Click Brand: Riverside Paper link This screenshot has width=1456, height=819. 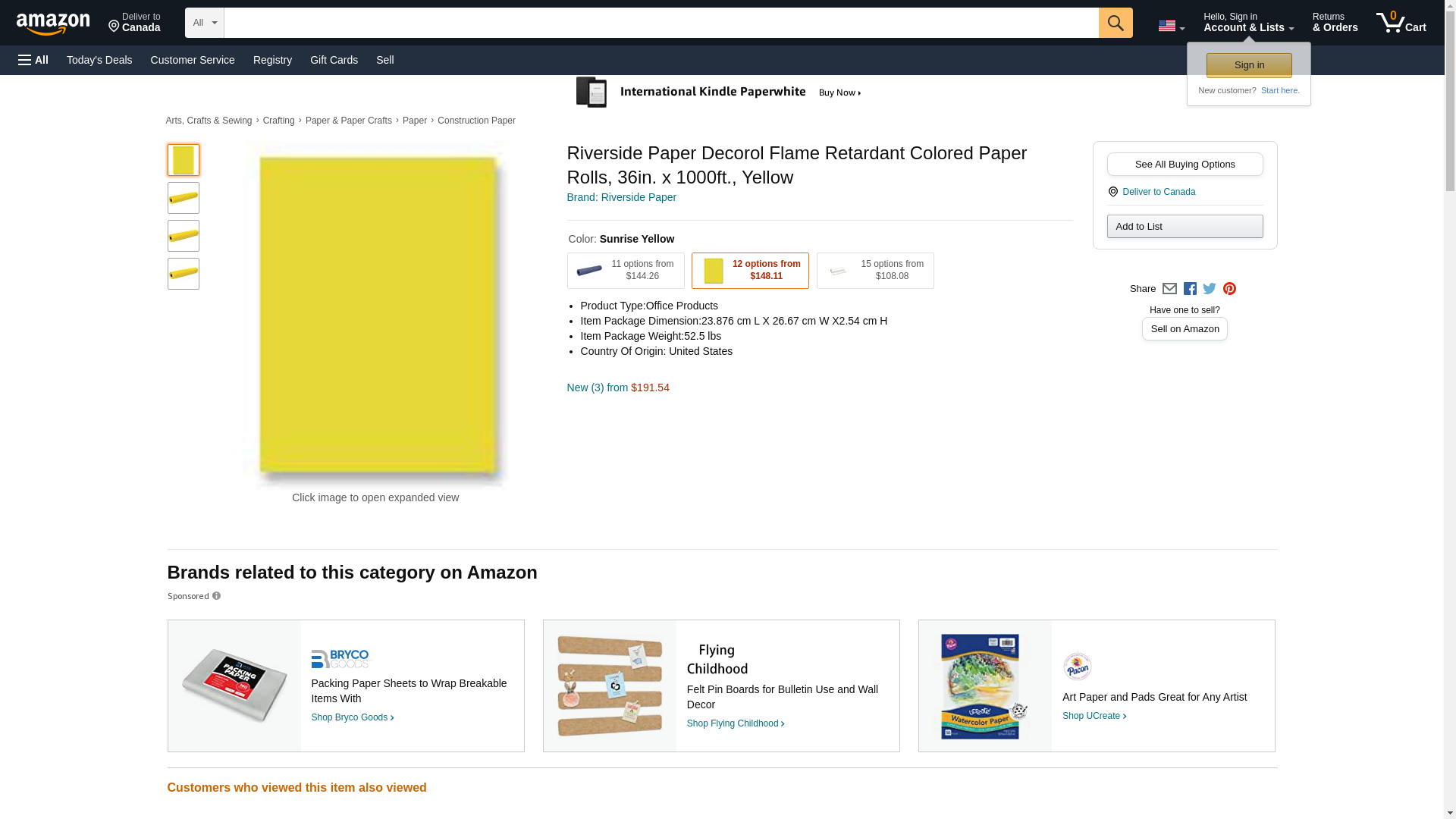pyautogui.click(x=621, y=197)
